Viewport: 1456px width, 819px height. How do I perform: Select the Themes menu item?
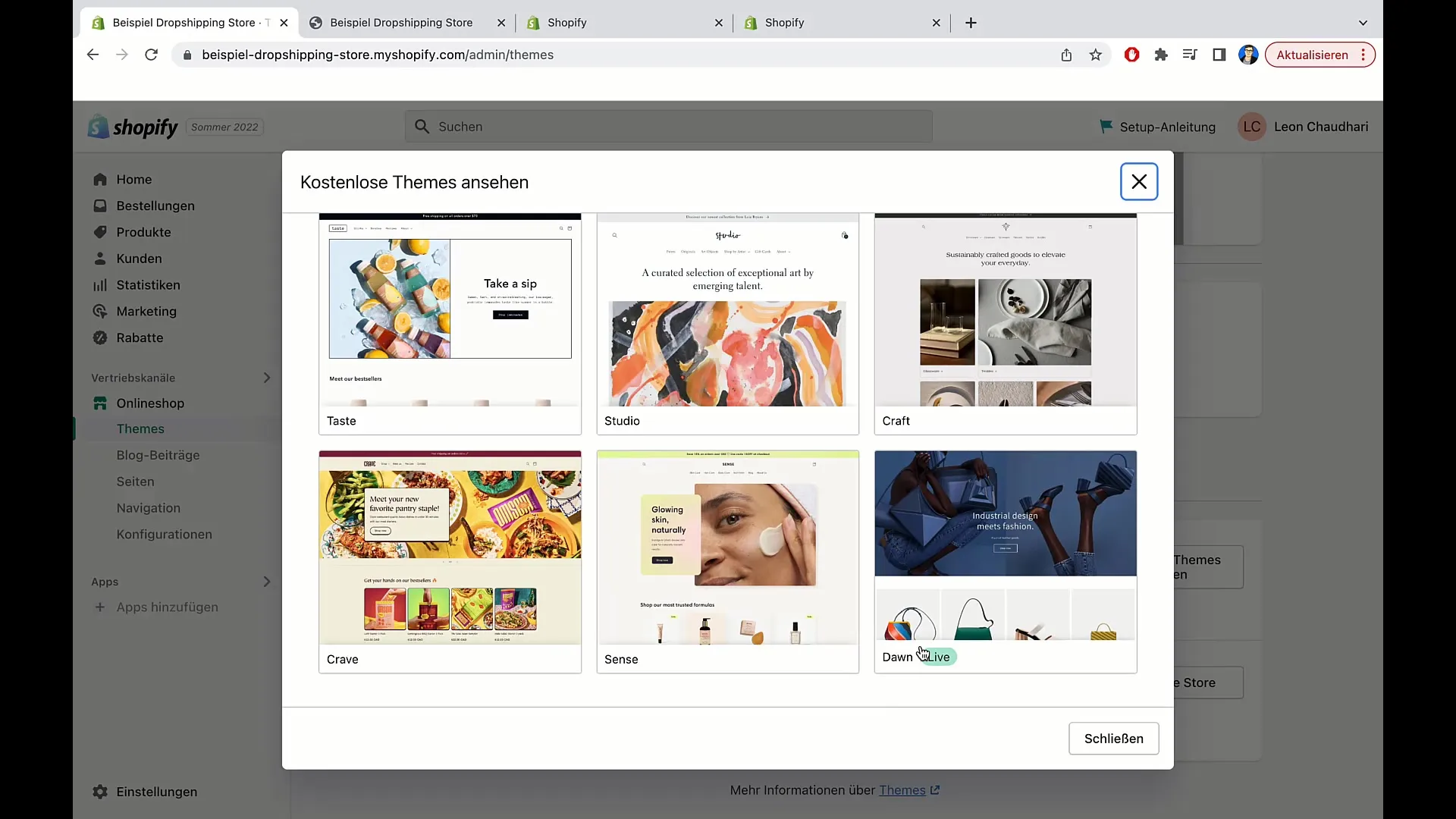[140, 428]
